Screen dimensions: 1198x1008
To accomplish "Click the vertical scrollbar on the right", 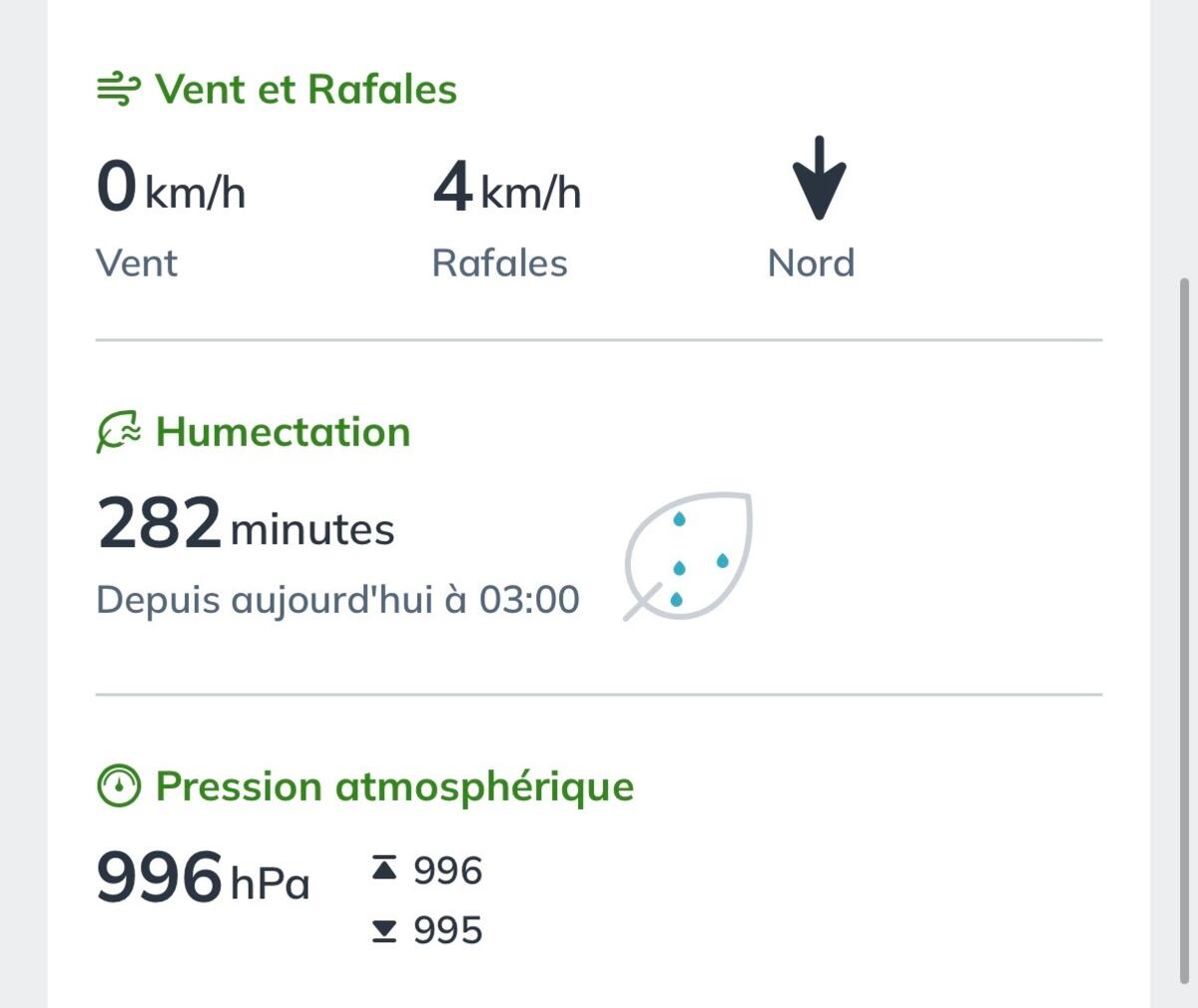I will point(1185,629).
